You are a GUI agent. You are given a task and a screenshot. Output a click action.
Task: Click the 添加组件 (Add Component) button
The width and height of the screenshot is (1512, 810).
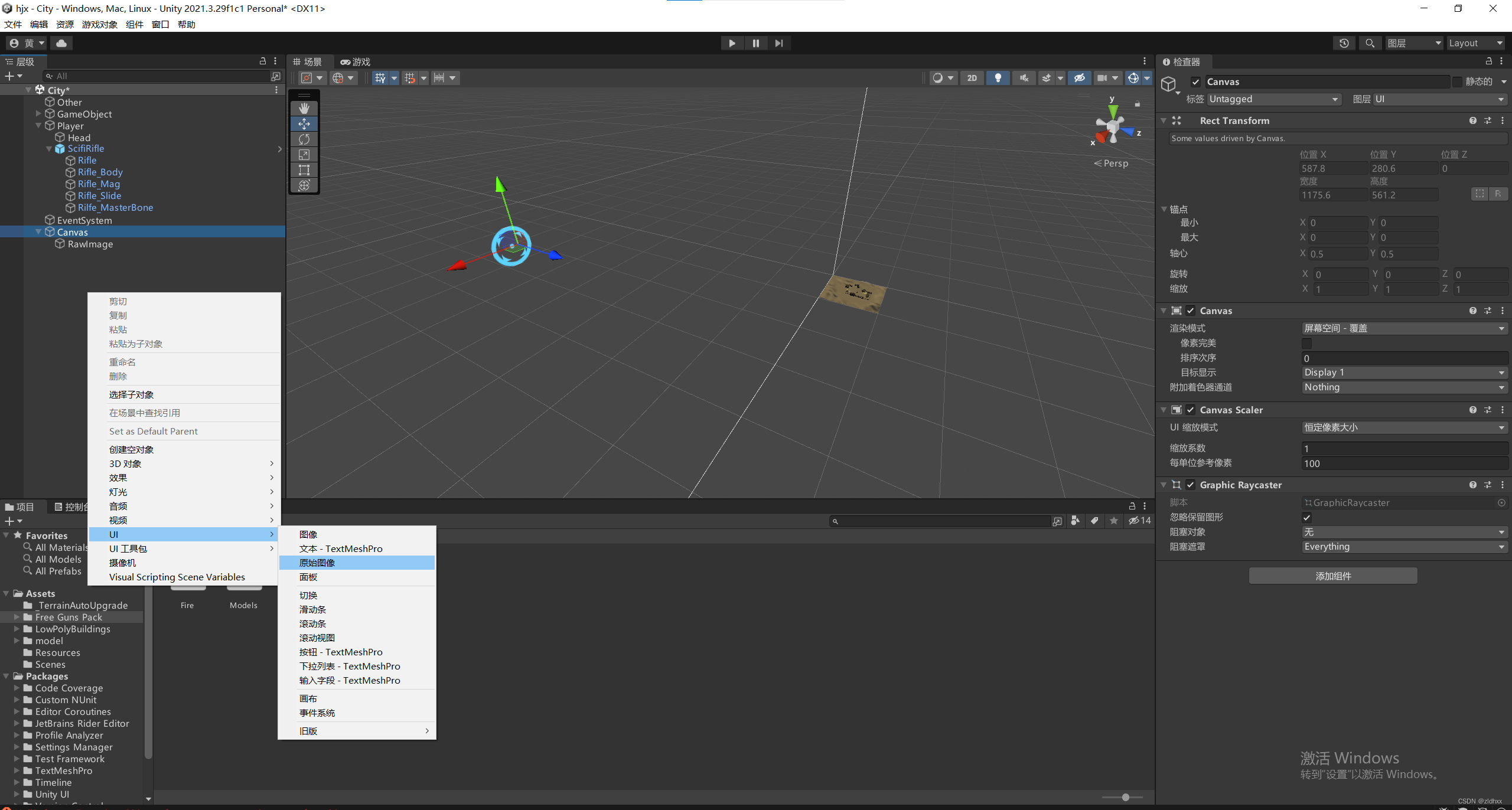1332,576
